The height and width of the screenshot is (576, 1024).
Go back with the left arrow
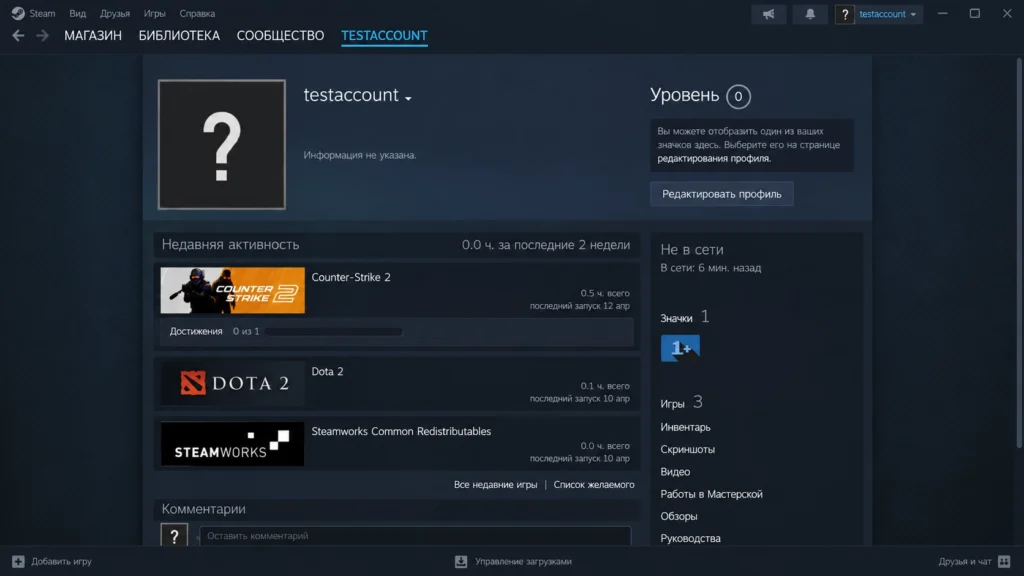tap(18, 36)
